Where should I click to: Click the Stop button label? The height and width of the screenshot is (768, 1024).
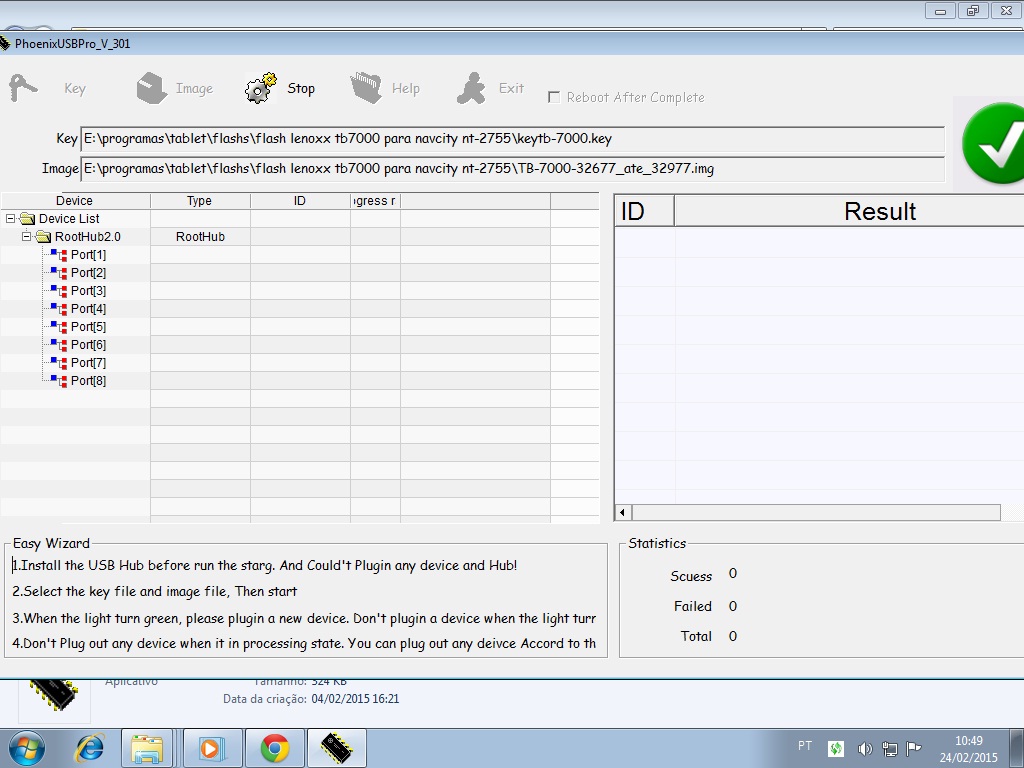coord(301,88)
